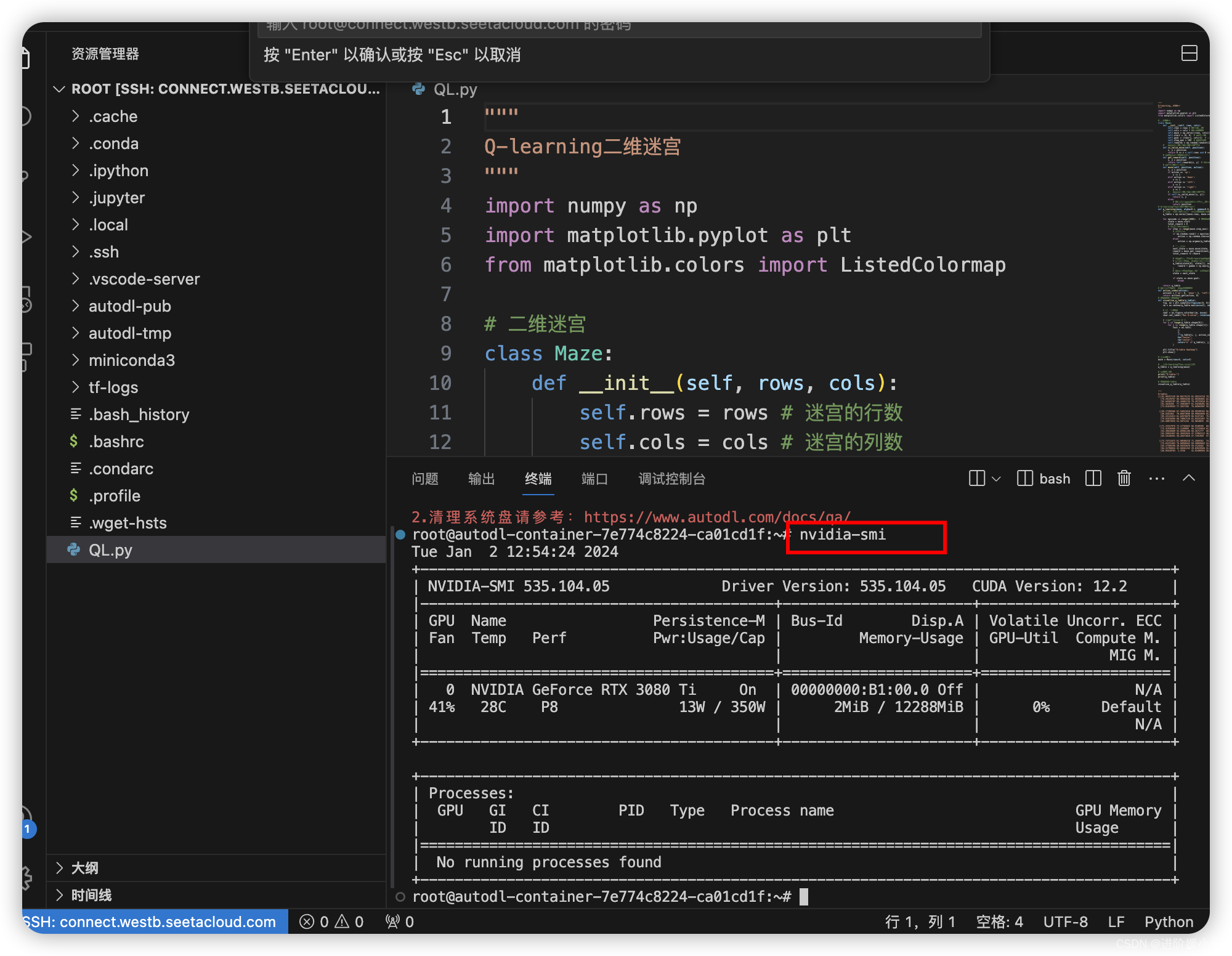
Task: Click ListedColormap in the import line
Action: click(x=923, y=265)
